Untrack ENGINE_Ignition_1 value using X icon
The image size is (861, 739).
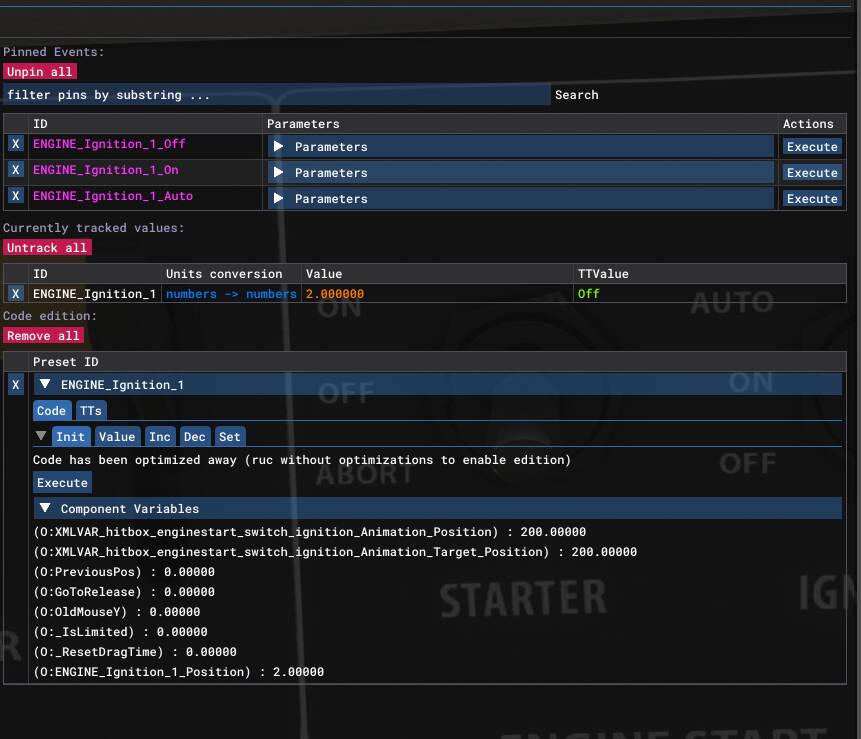15,294
